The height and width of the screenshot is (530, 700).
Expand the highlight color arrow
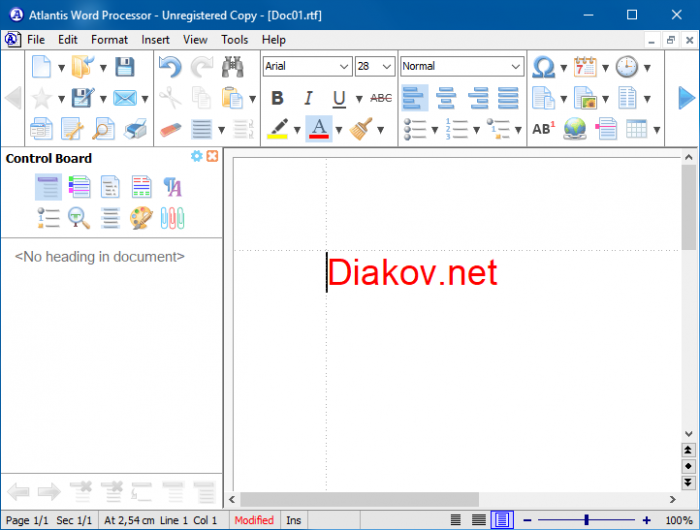297,130
